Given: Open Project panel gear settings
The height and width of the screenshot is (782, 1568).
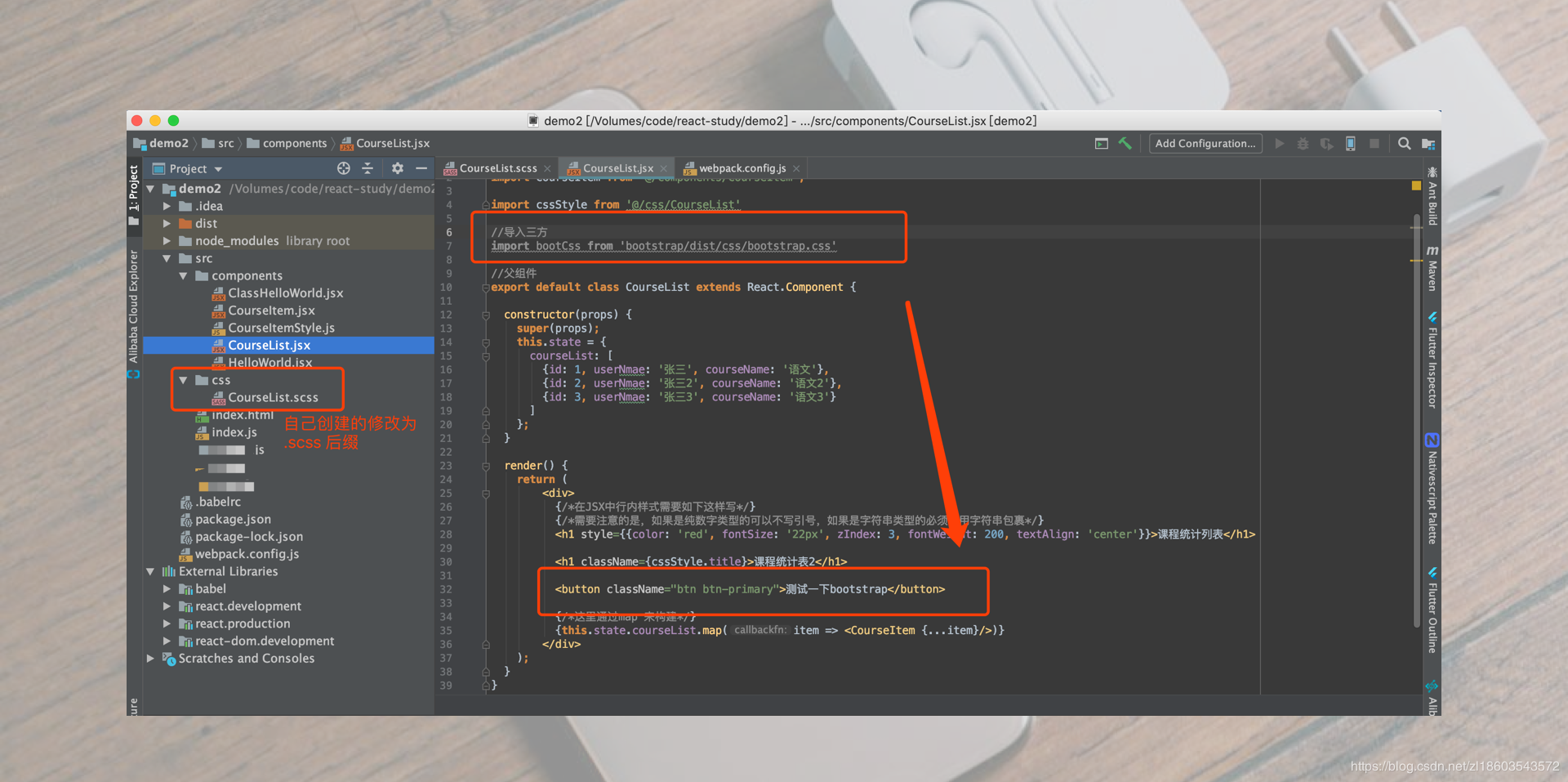Looking at the screenshot, I should tap(398, 168).
